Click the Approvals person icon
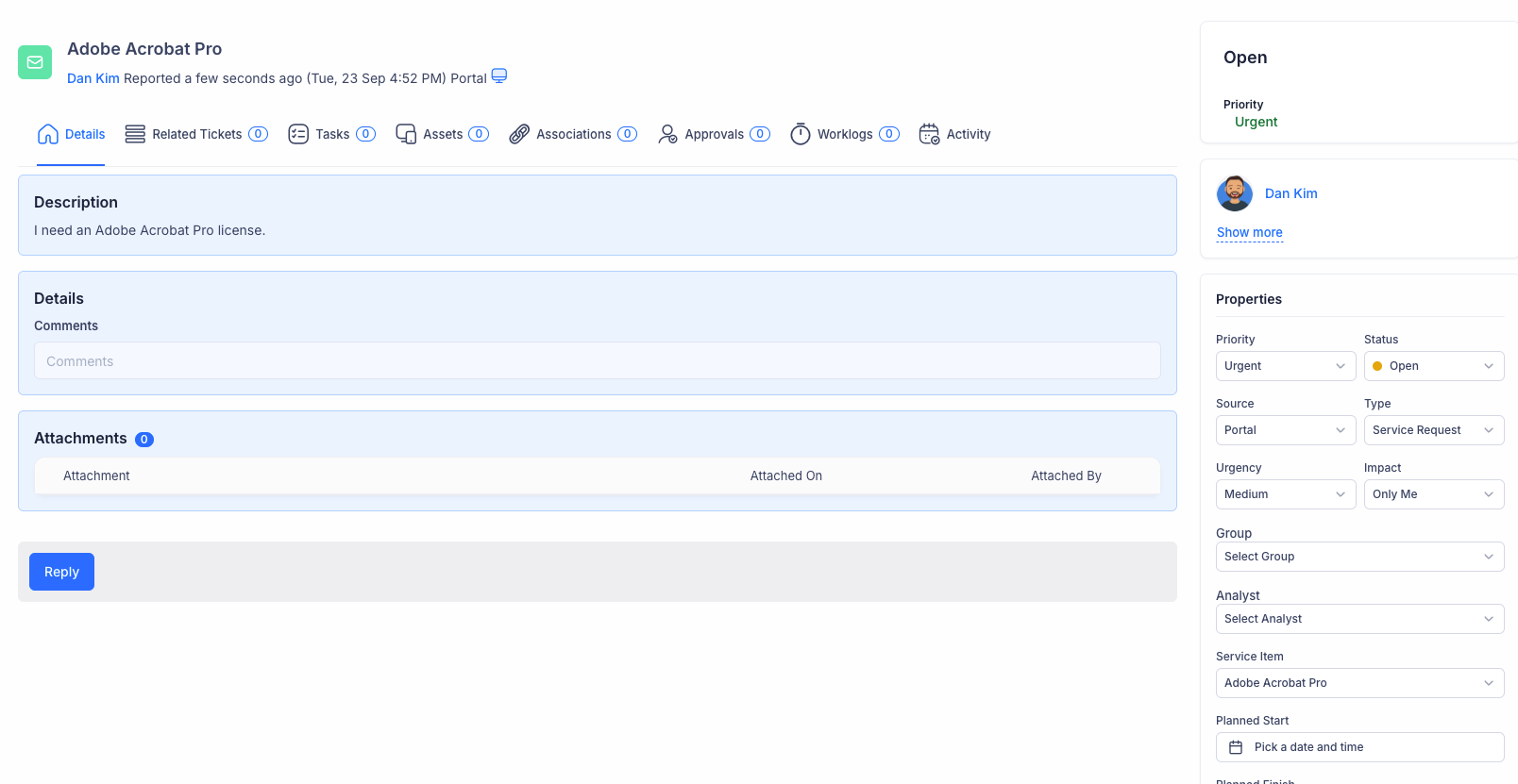This screenshot has width=1518, height=784. click(x=667, y=134)
